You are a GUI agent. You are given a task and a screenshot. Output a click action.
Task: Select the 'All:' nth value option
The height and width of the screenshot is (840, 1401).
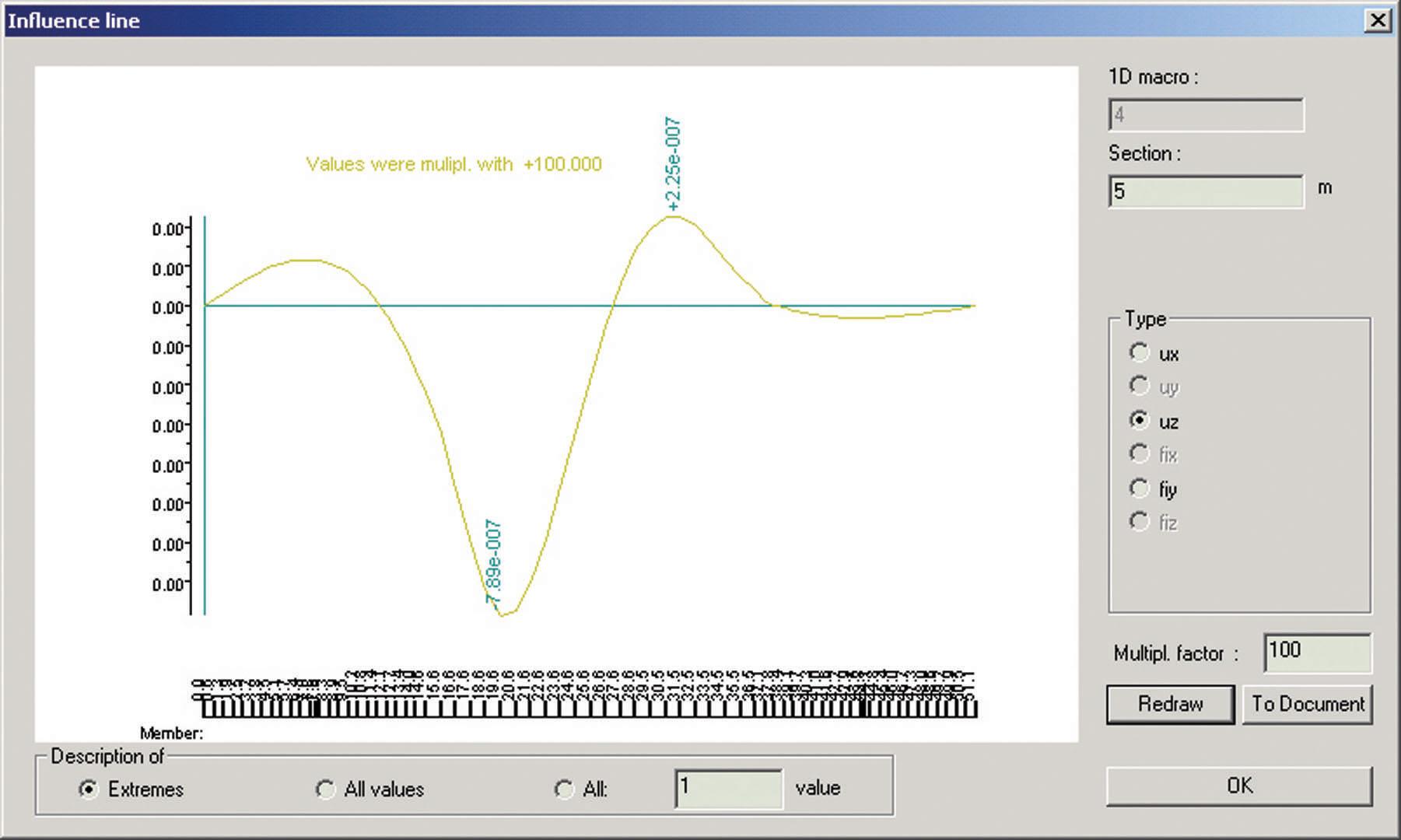coord(563,789)
